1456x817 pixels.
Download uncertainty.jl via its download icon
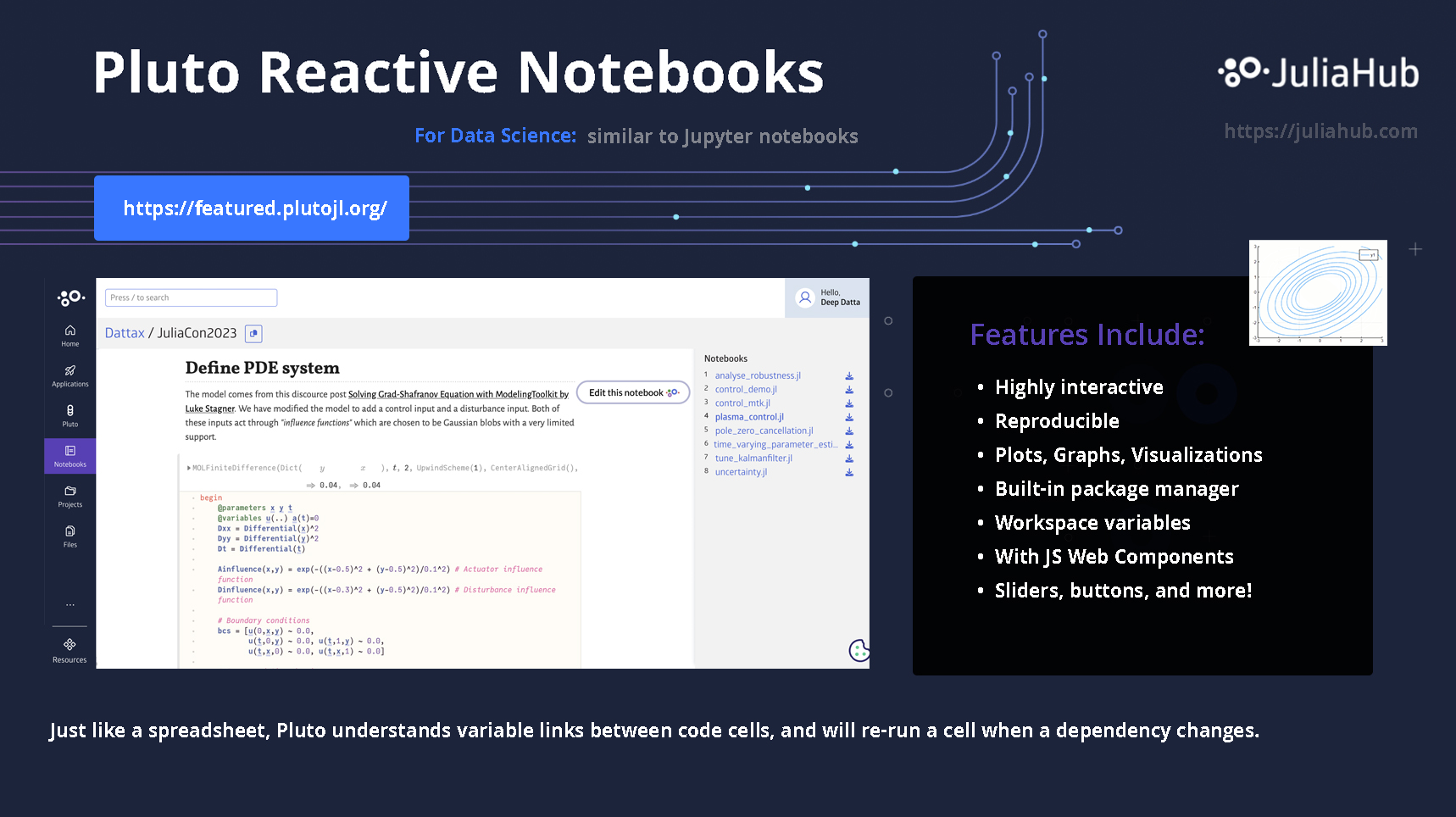pos(849,472)
